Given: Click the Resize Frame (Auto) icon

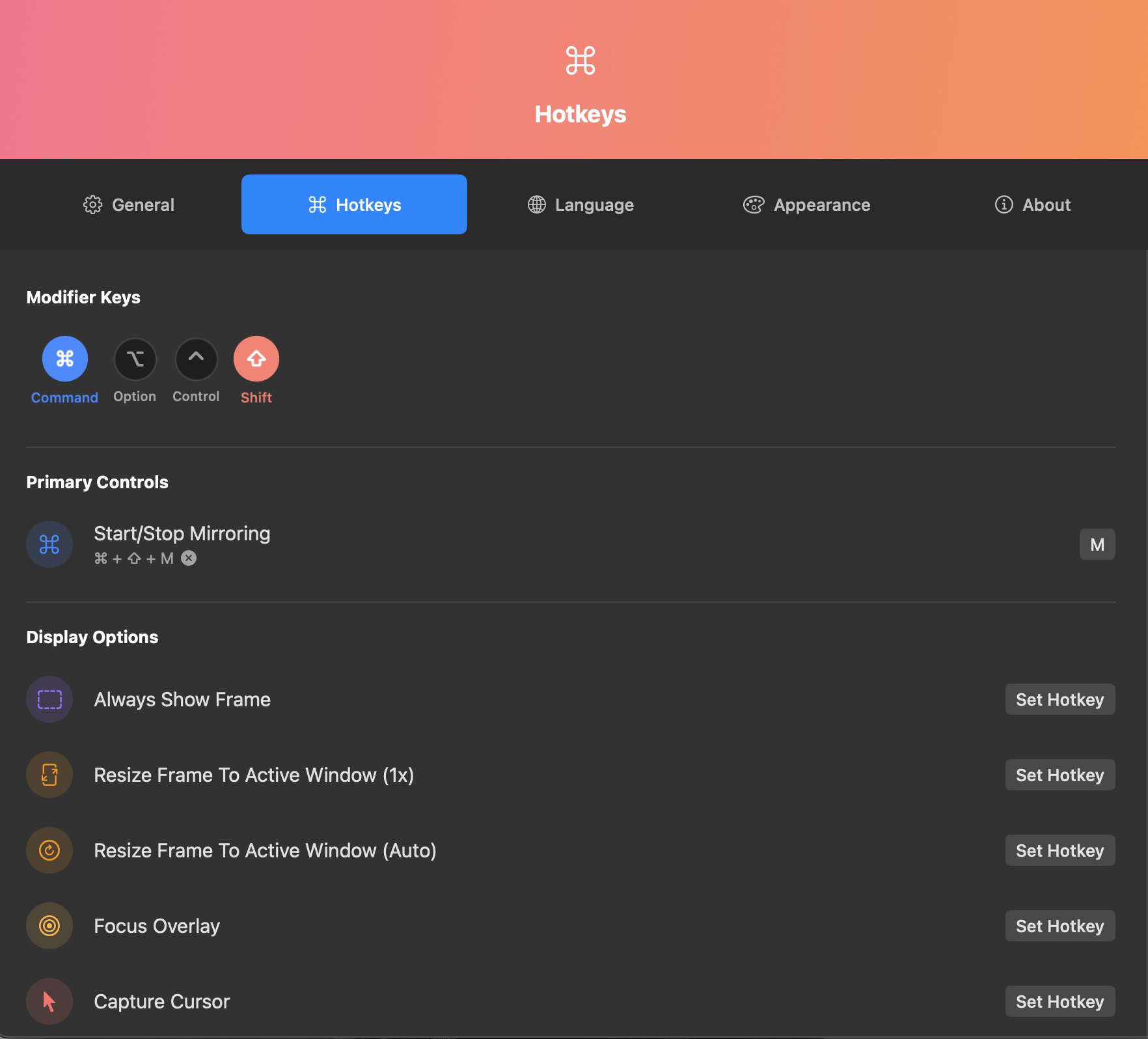Looking at the screenshot, I should click(x=49, y=850).
